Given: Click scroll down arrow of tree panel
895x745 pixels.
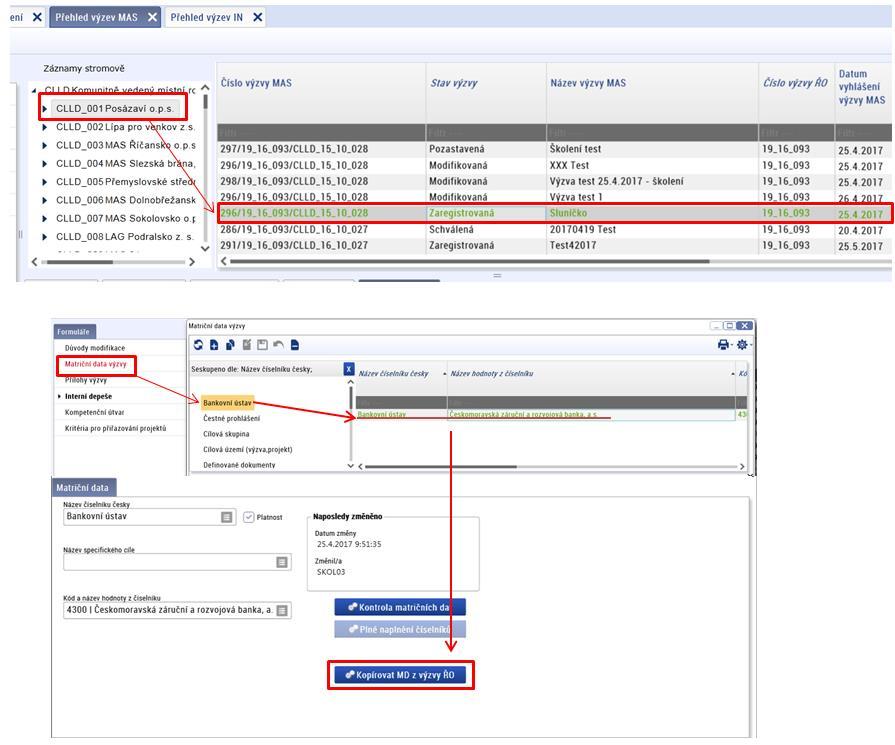Looking at the screenshot, I should coord(205,249).
